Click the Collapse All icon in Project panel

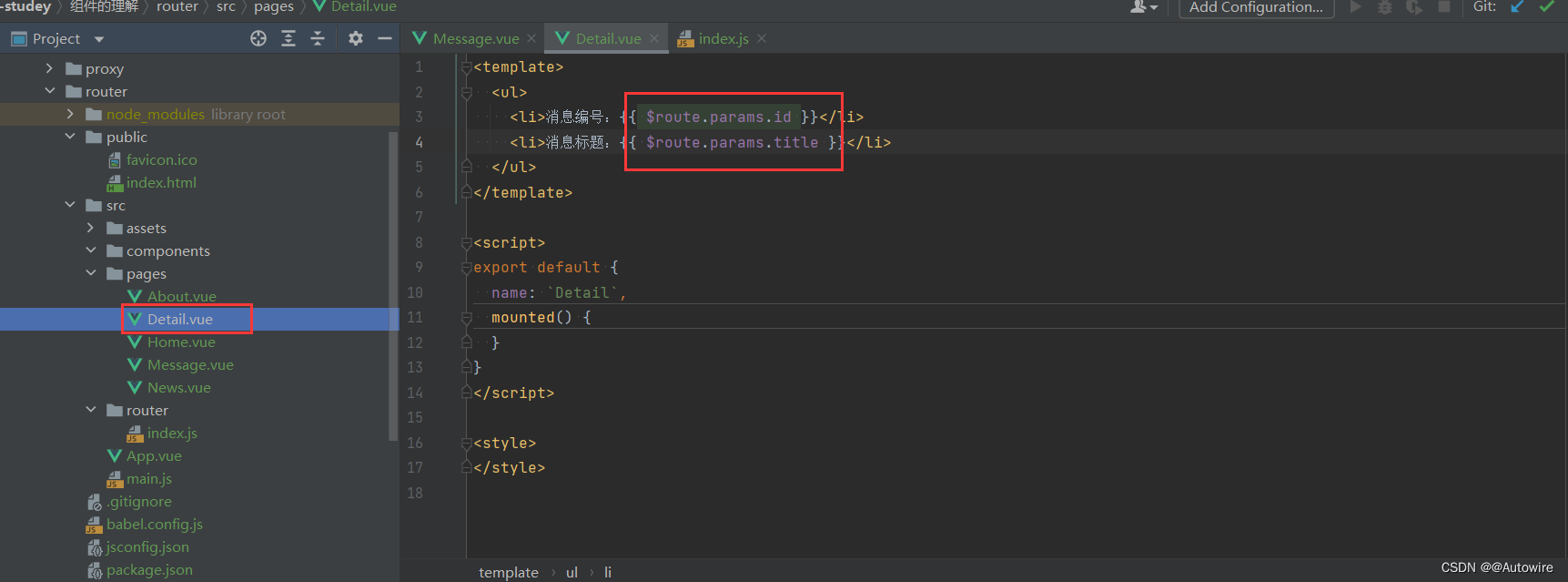318,38
